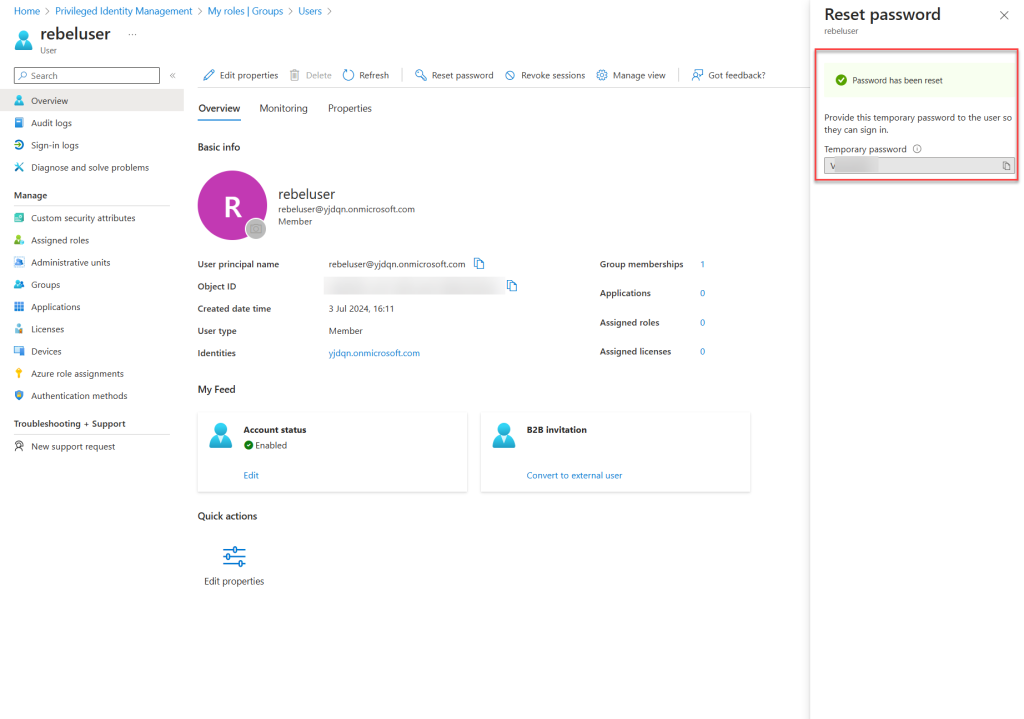This screenshot has width=1024, height=719.
Task: Click the Edit properties sliders quick action
Action: click(234, 557)
